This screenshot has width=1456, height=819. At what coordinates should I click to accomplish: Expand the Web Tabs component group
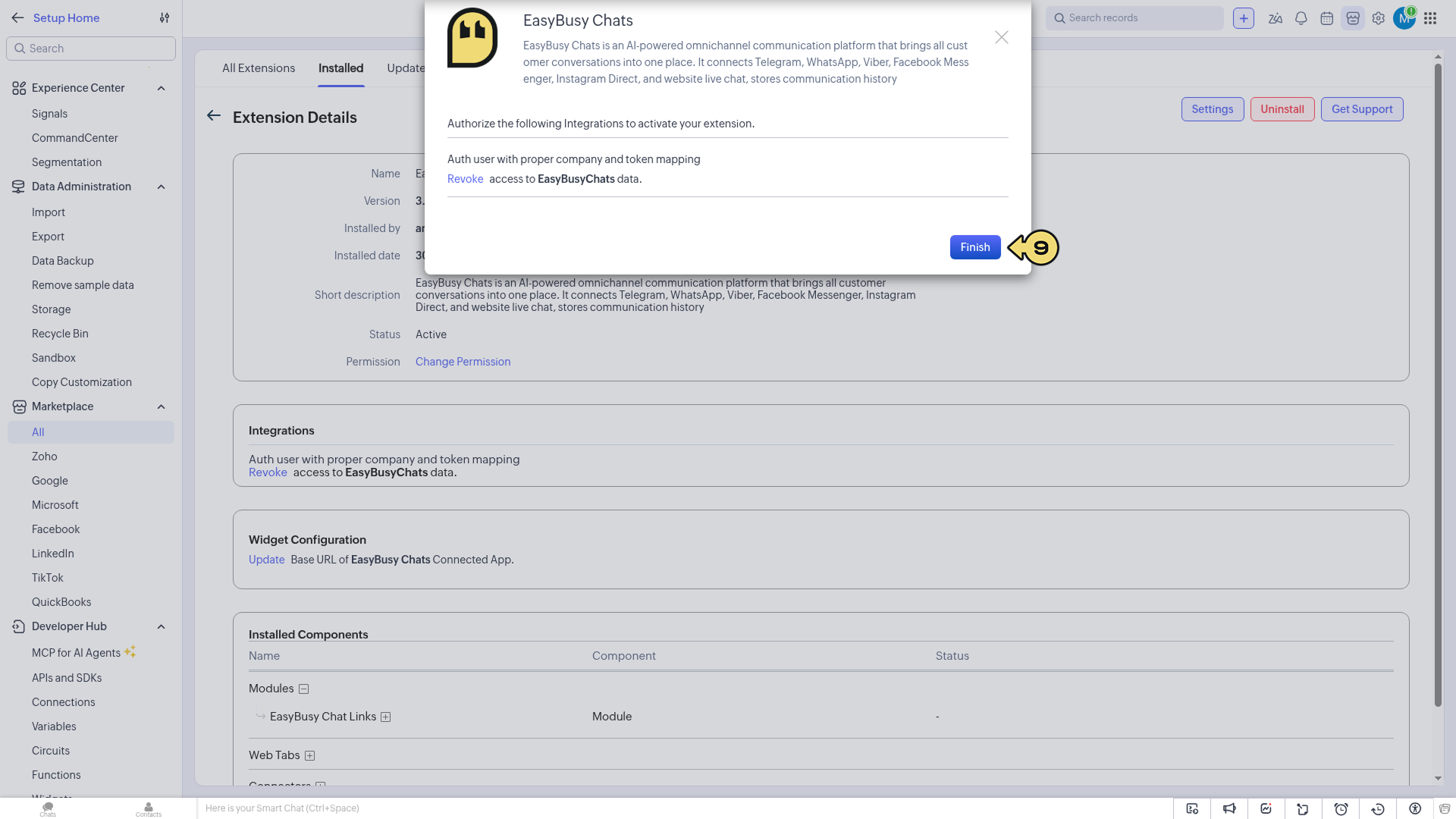click(x=309, y=756)
